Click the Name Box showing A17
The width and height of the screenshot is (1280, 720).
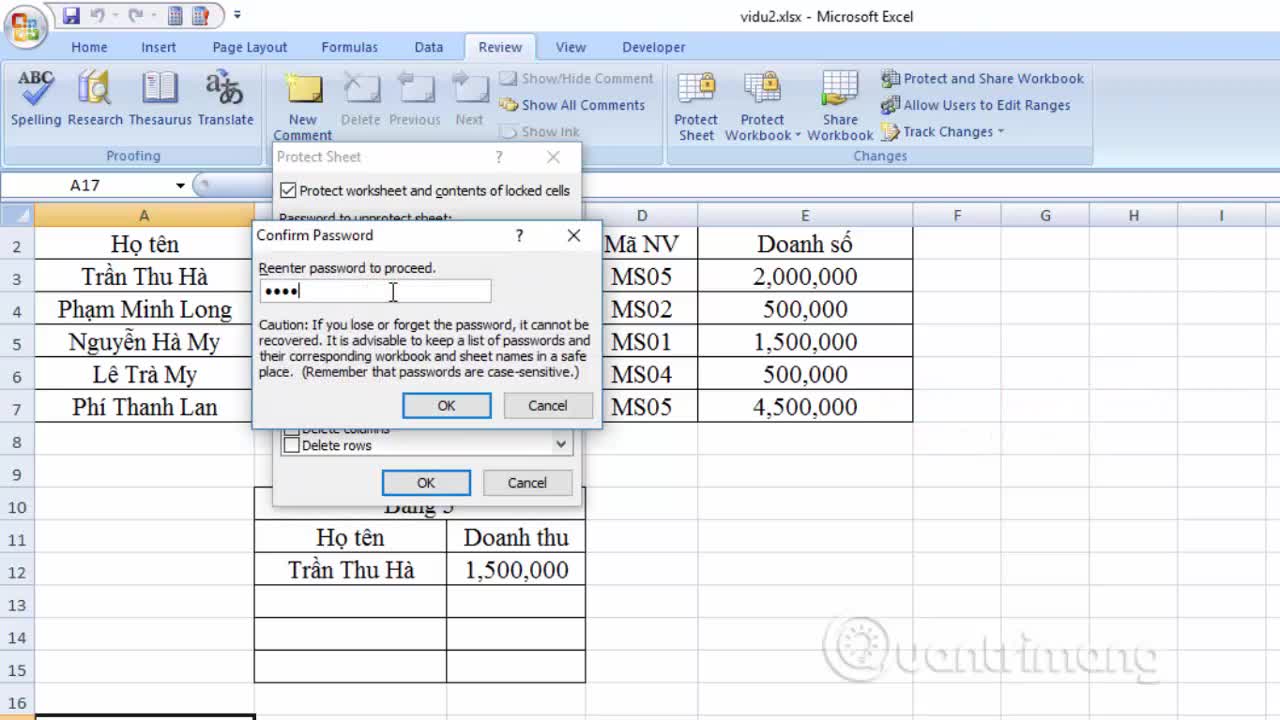tap(86, 185)
